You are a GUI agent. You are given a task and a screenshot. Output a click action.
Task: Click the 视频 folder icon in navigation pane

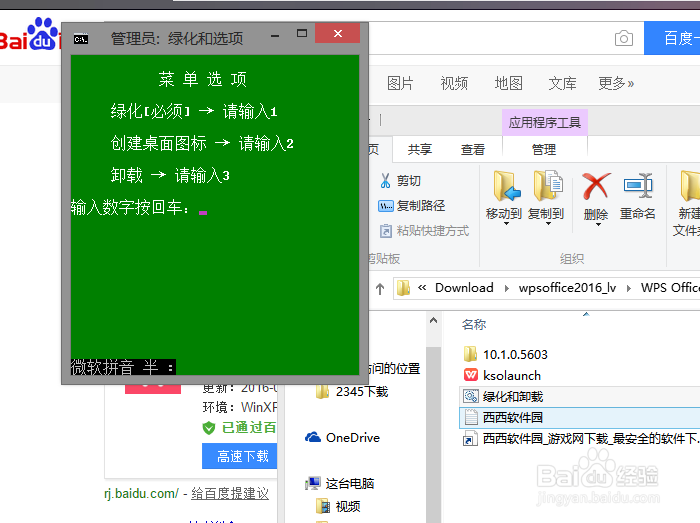pos(323,506)
